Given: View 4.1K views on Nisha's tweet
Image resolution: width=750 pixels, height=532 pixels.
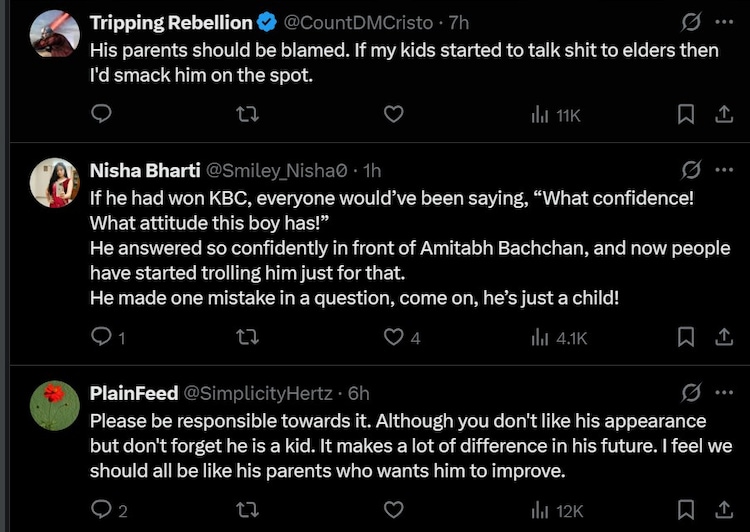Looking at the screenshot, I should pos(559,337).
